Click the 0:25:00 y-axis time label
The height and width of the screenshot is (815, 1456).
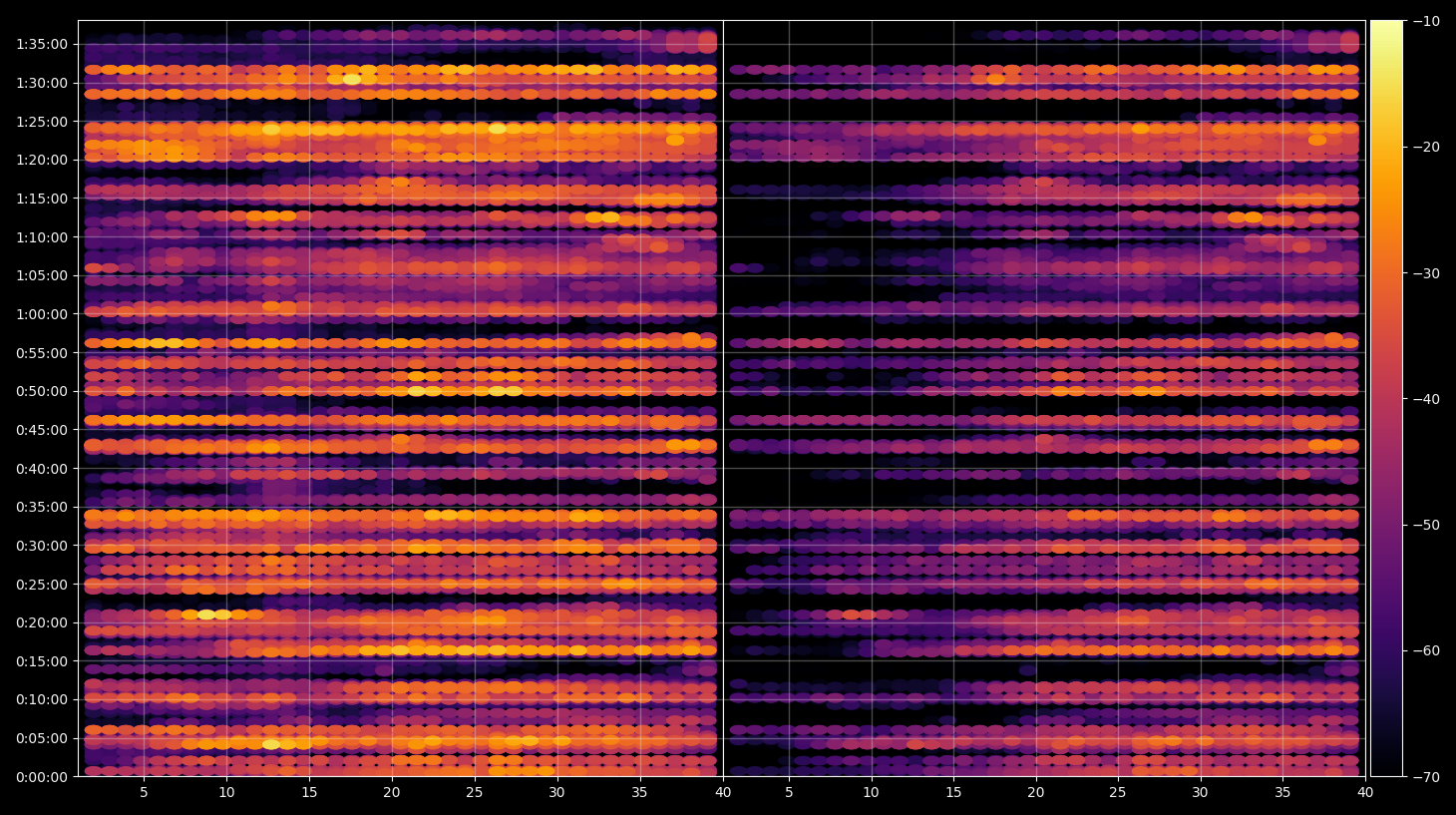click(42, 585)
